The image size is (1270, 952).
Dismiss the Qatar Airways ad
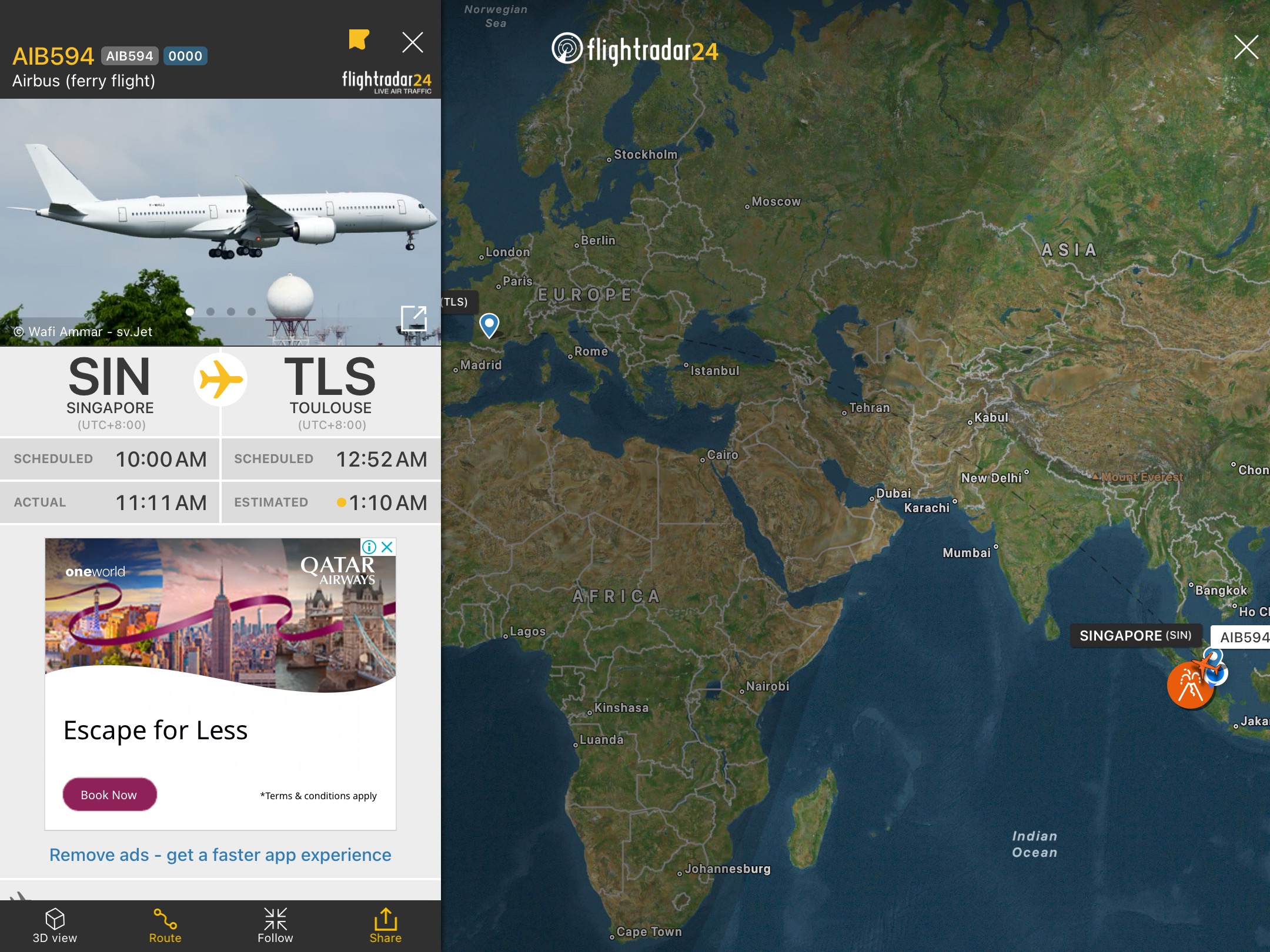(x=387, y=547)
